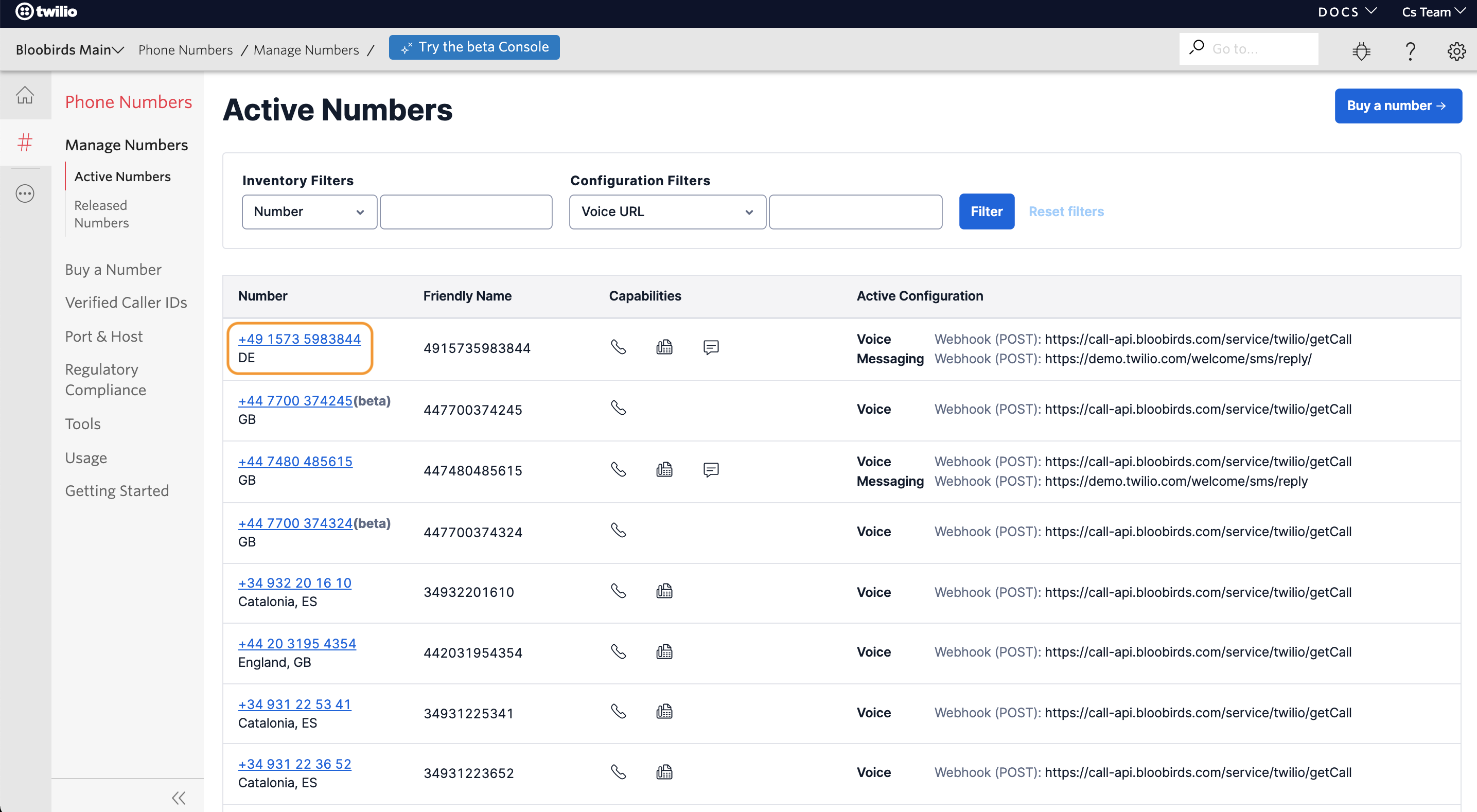Open Verified Caller IDs

[126, 302]
